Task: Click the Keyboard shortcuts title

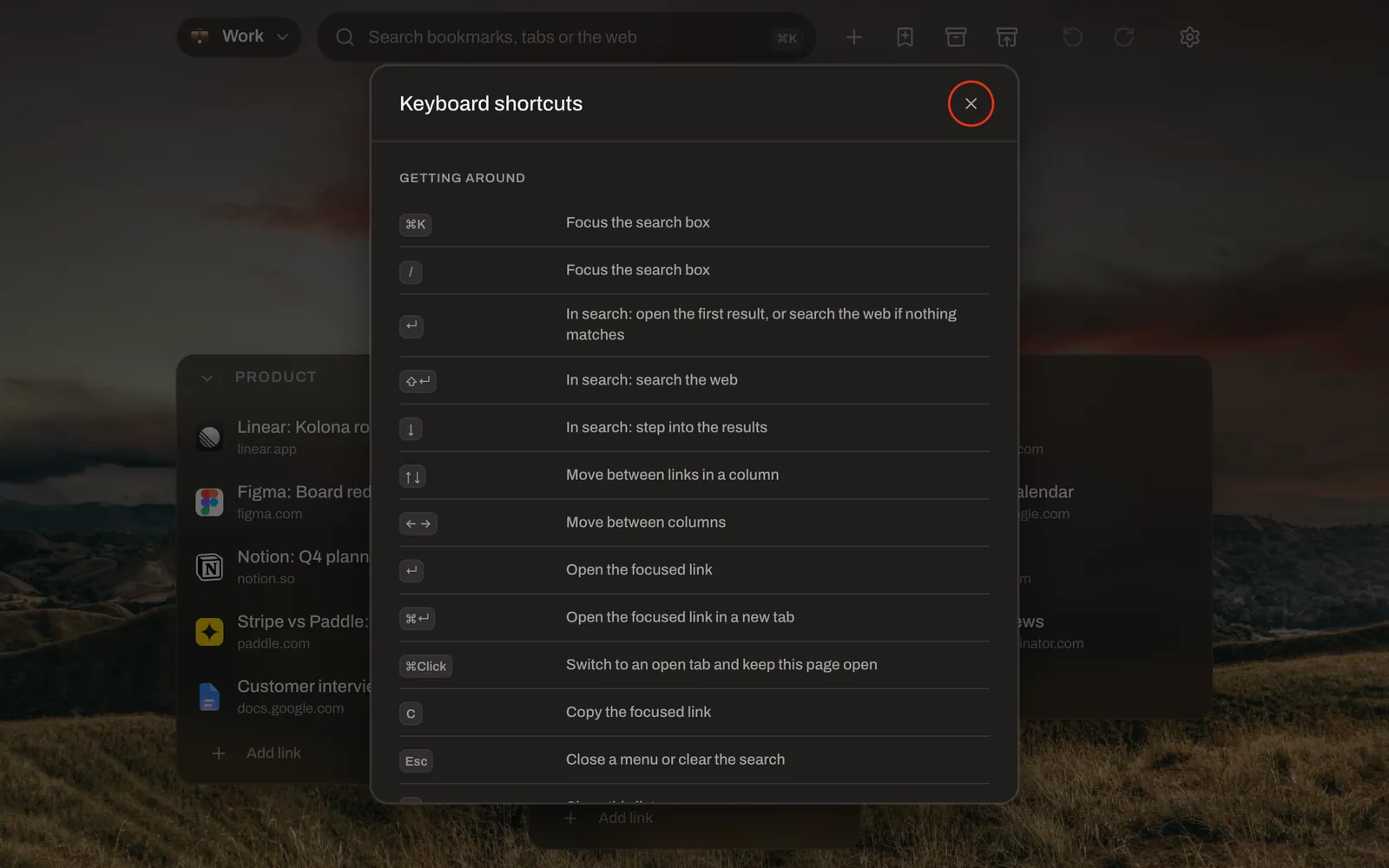Action: [490, 103]
